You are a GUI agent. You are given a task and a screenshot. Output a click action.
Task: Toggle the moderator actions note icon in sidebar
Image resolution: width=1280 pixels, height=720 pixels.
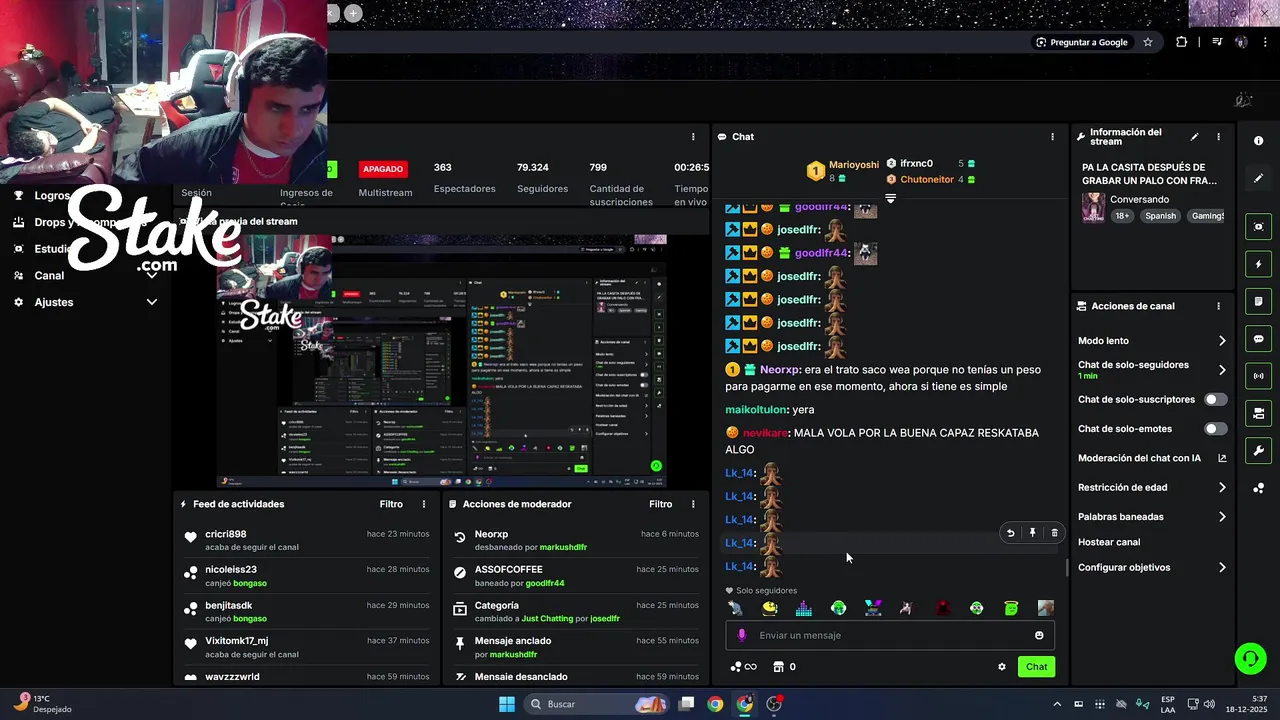tap(1259, 302)
